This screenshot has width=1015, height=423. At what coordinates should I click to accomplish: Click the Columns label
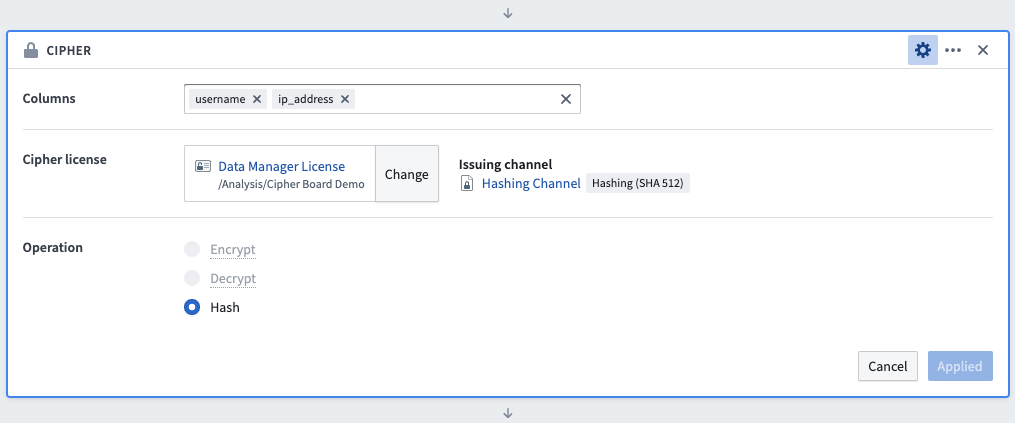[x=49, y=98]
